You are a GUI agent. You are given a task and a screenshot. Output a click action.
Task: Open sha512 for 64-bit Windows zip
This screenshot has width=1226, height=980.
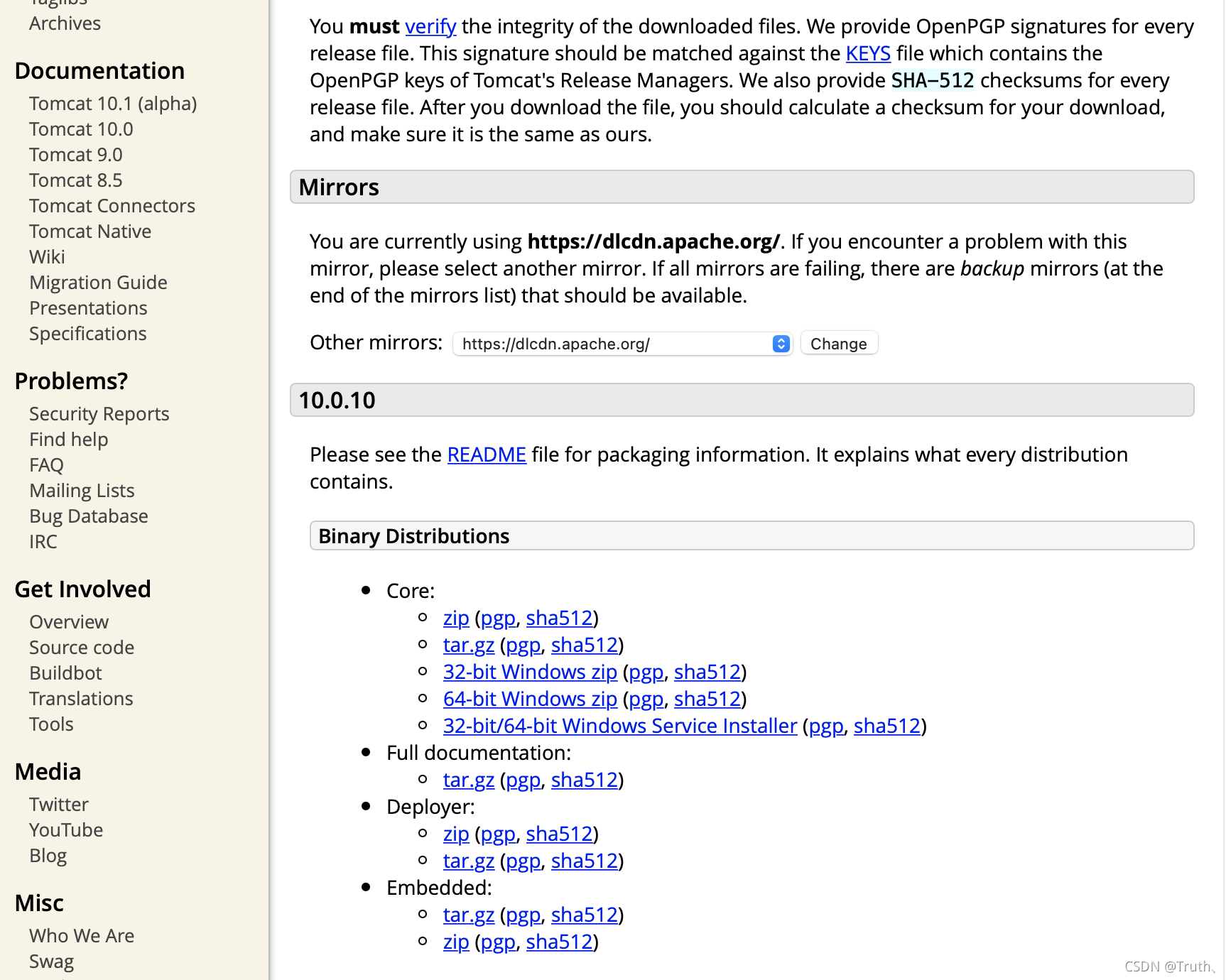707,699
